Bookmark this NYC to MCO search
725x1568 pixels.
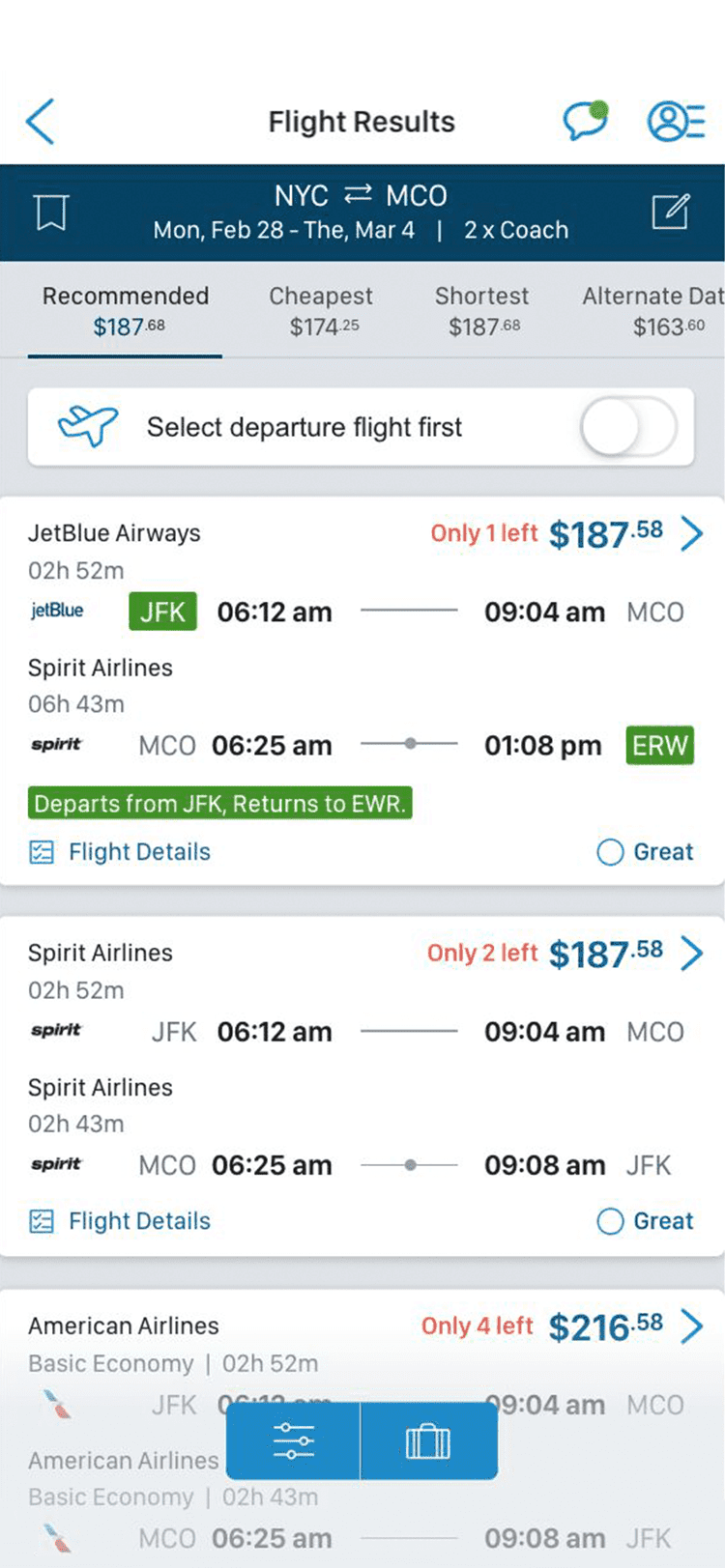pos(51,213)
